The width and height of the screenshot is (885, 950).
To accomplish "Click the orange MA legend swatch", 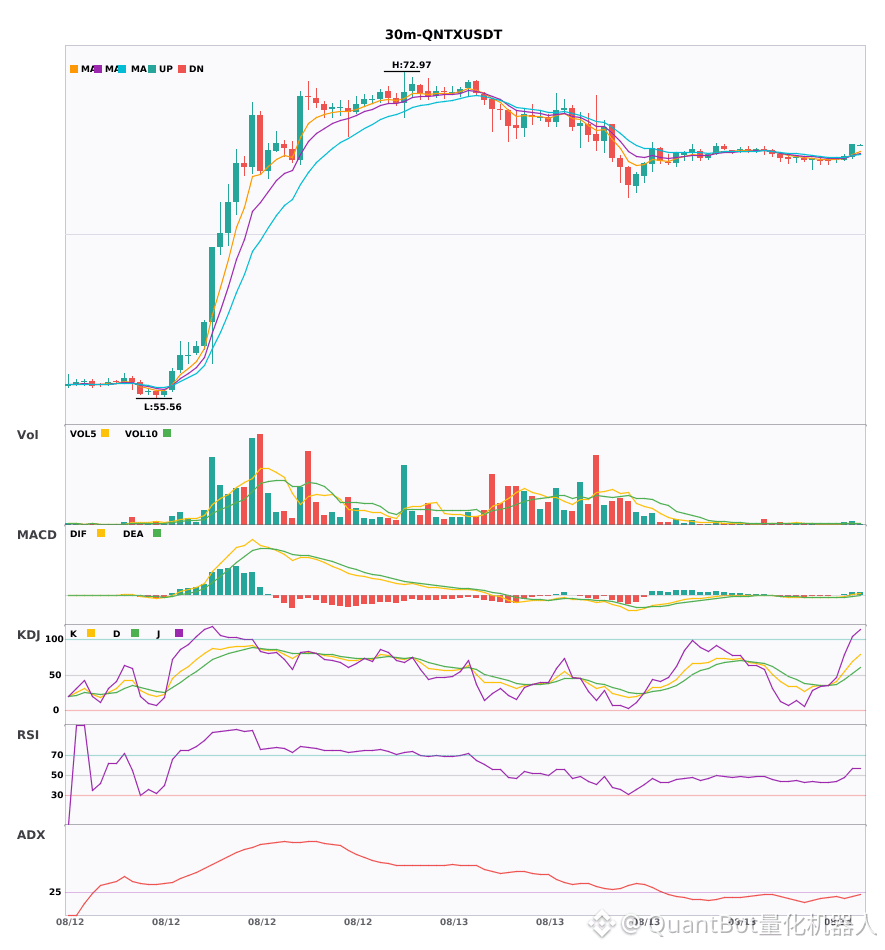I will 74,69.
